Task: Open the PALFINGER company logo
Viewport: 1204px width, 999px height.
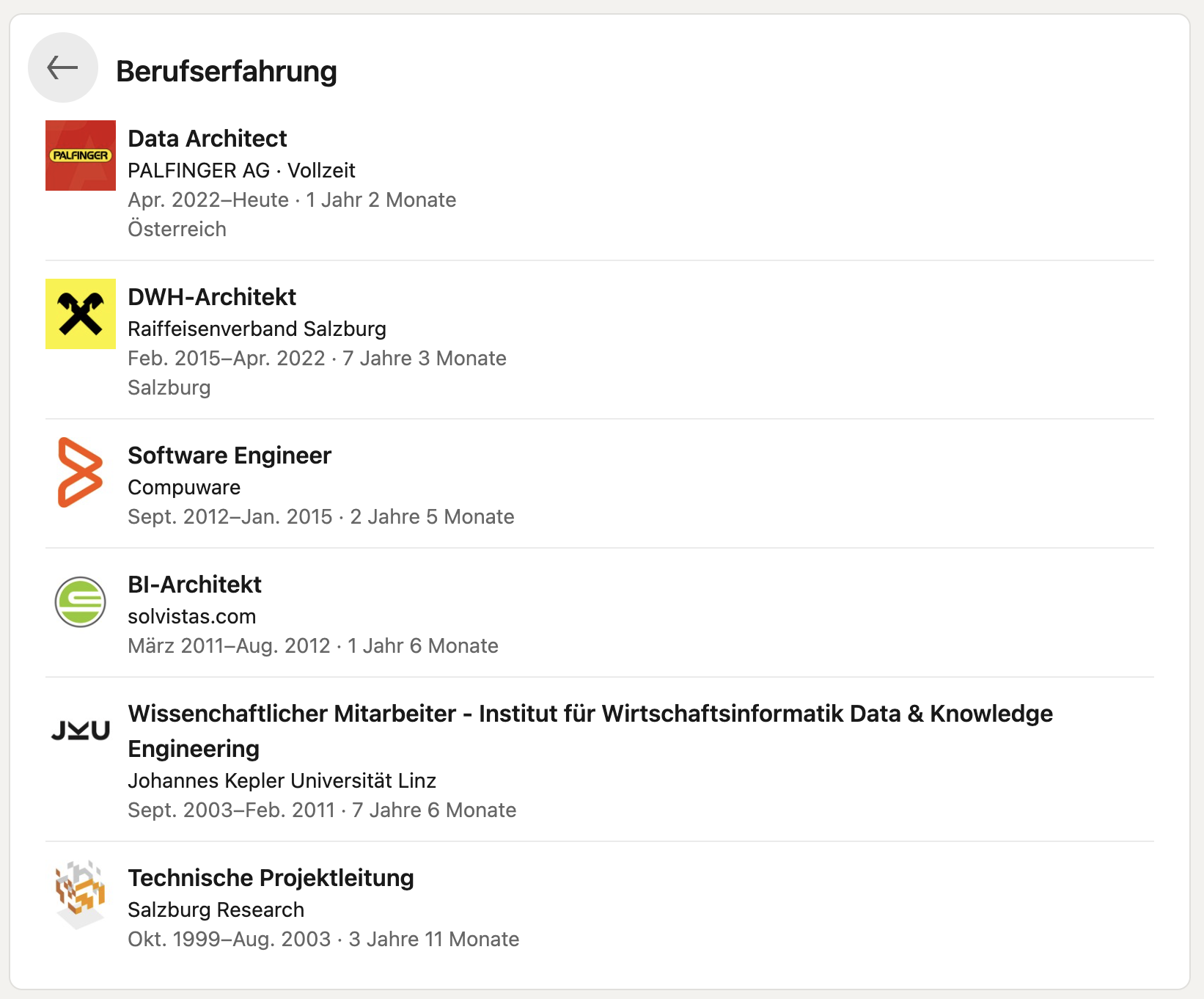Action: pos(81,155)
